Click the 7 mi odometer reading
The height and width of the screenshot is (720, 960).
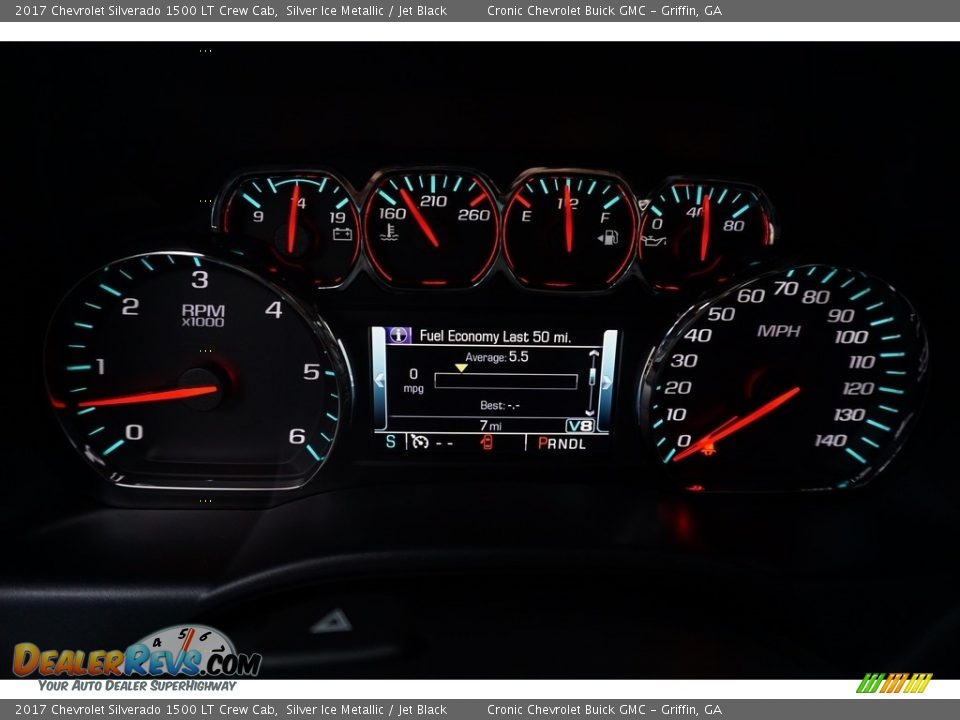(x=490, y=424)
